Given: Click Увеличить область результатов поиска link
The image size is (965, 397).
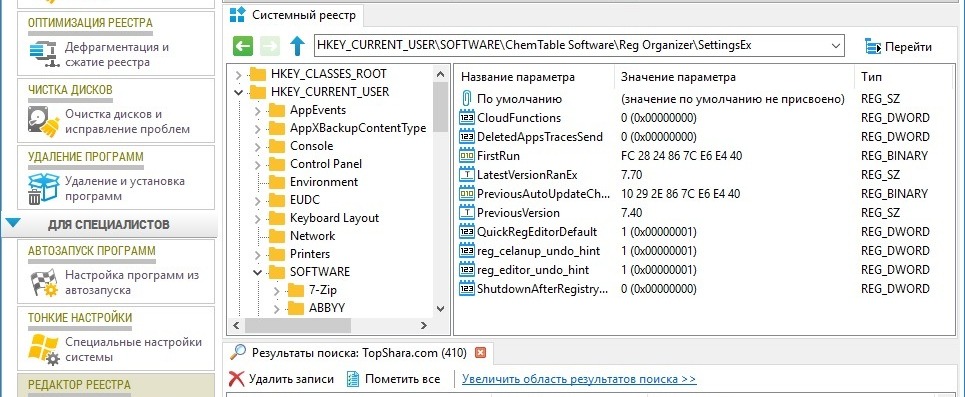Looking at the screenshot, I should click(x=579, y=379).
